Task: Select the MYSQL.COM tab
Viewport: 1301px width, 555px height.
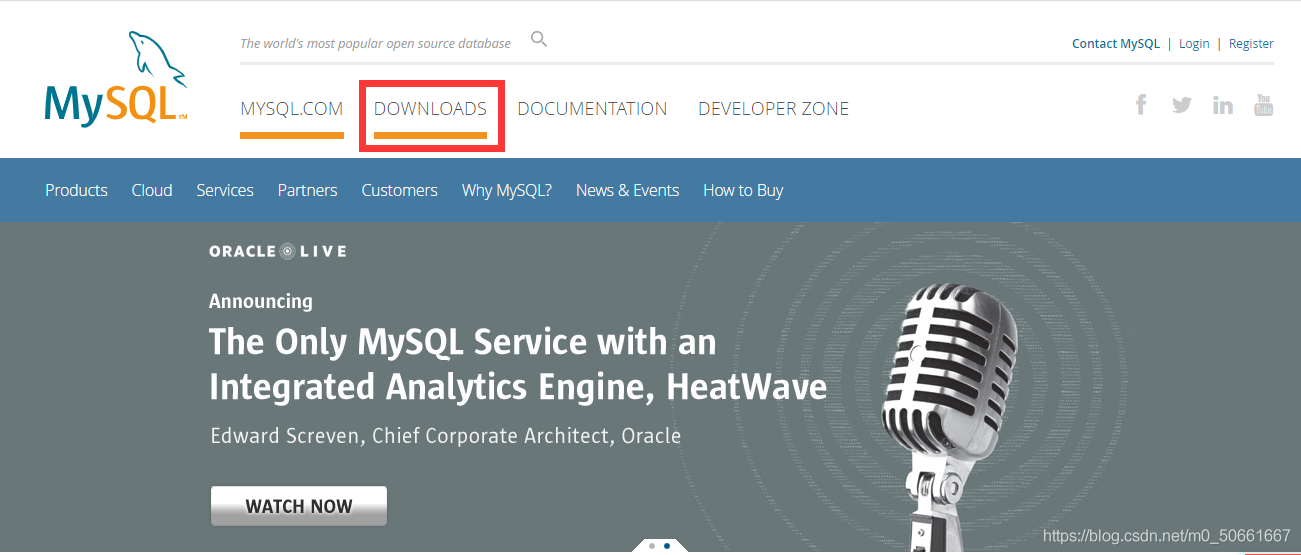Action: (x=292, y=109)
